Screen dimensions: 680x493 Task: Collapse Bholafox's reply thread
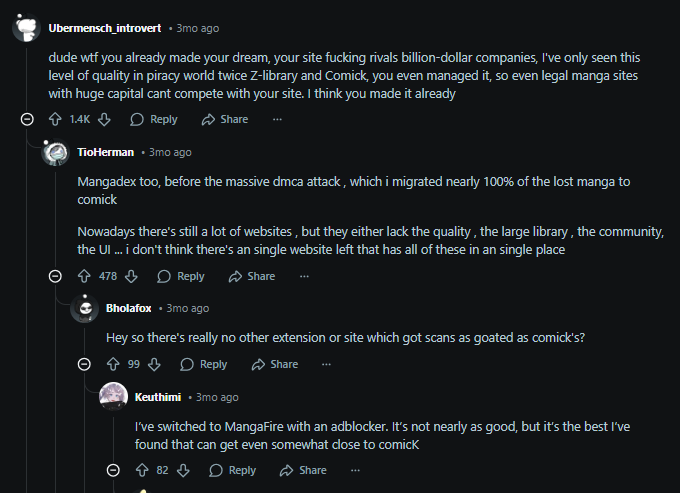coord(85,364)
